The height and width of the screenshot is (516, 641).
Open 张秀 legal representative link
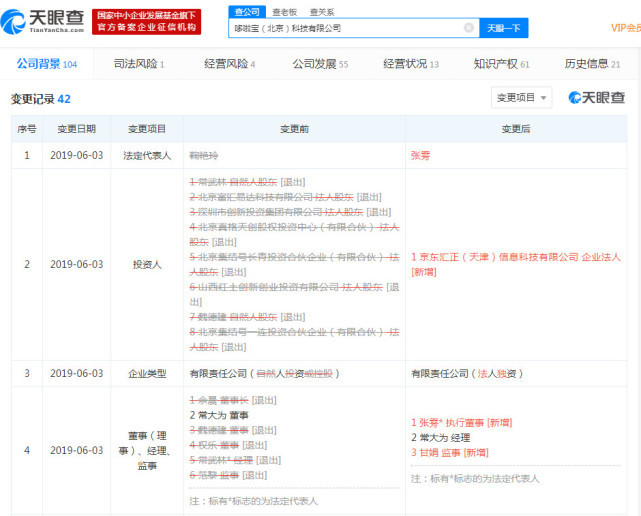[420, 156]
